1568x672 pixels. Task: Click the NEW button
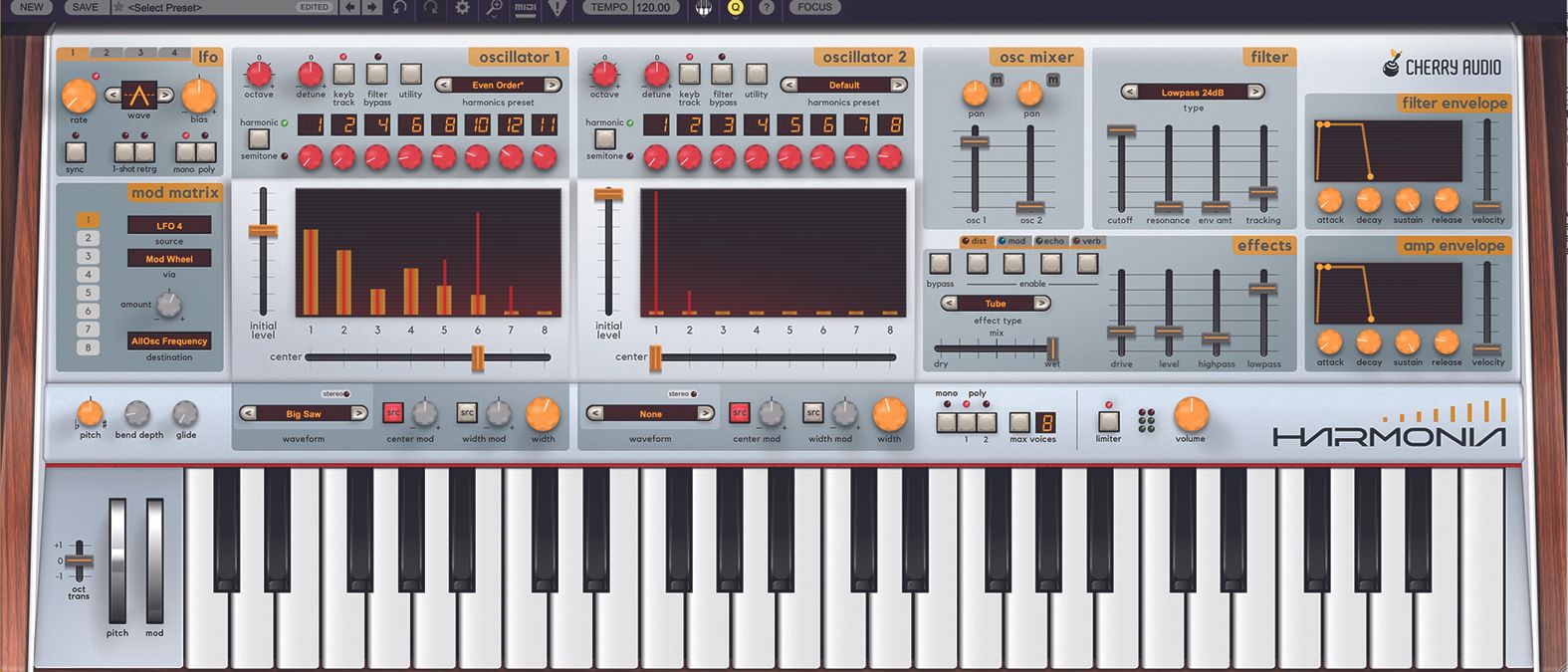32,7
